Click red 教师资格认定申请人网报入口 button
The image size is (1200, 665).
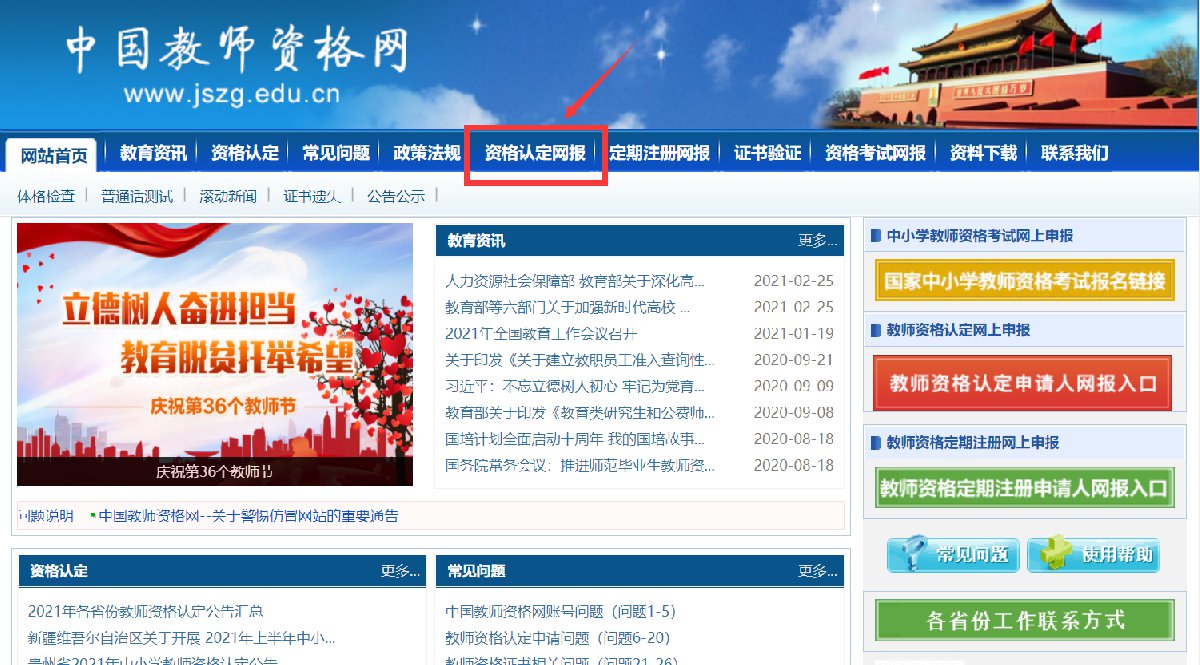pos(1022,383)
